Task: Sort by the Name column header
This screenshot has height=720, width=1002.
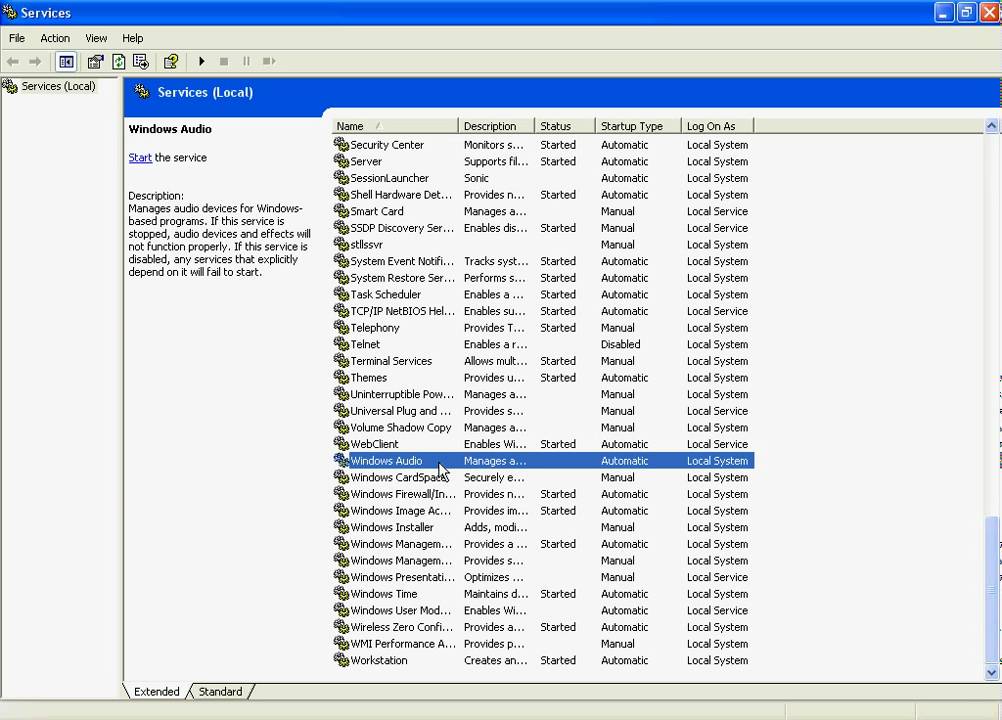Action: point(395,126)
